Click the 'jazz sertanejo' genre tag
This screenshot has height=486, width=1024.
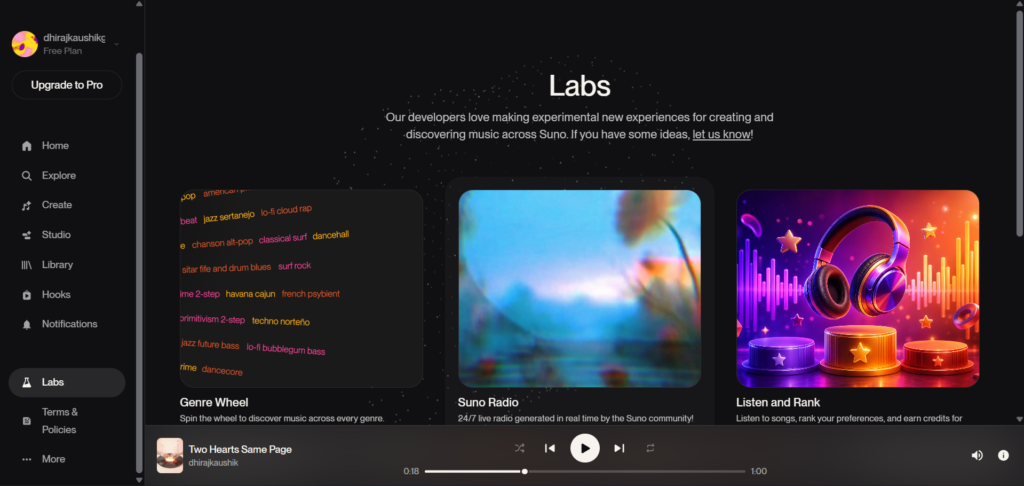(229, 218)
